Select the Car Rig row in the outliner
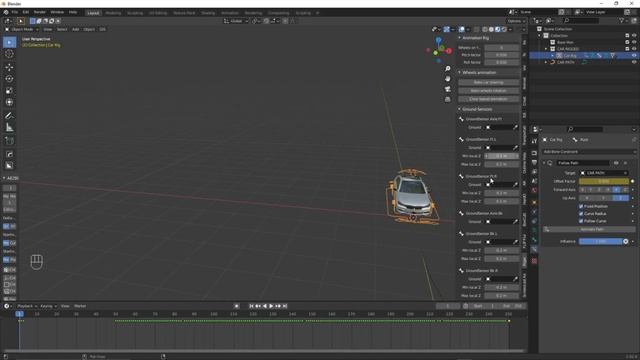Viewport: 640px width, 360px height. click(584, 56)
